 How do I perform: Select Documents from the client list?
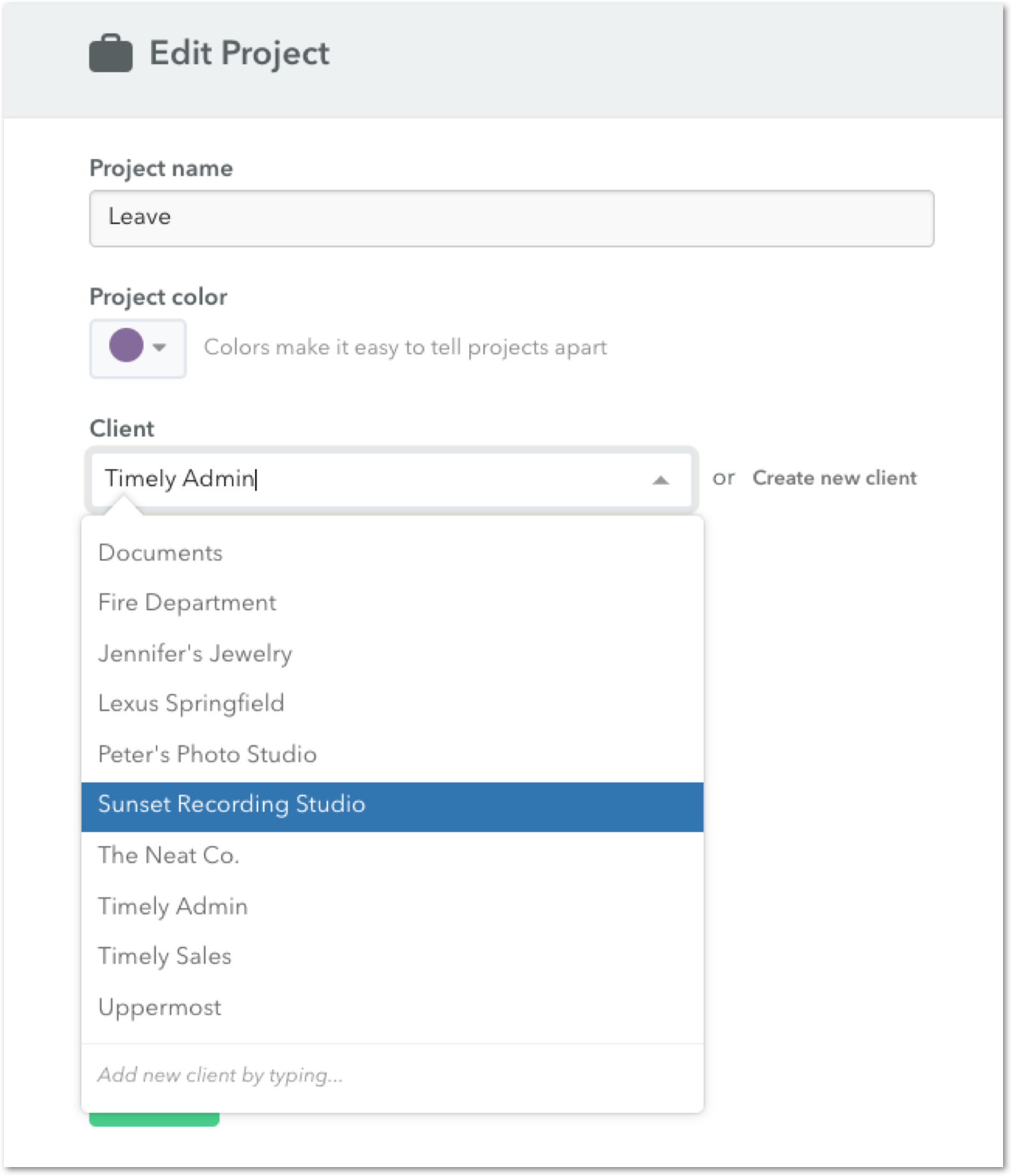click(160, 552)
